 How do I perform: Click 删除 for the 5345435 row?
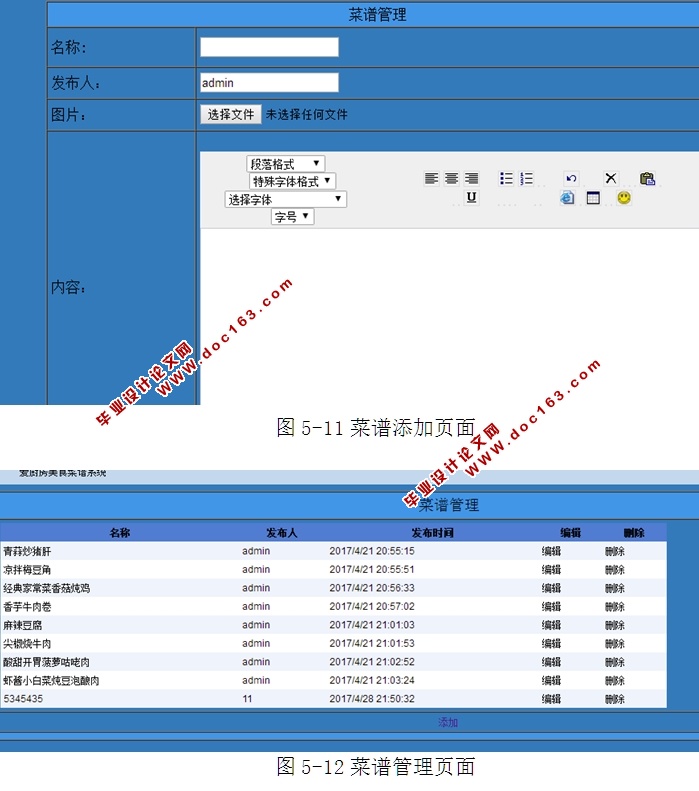(x=615, y=699)
